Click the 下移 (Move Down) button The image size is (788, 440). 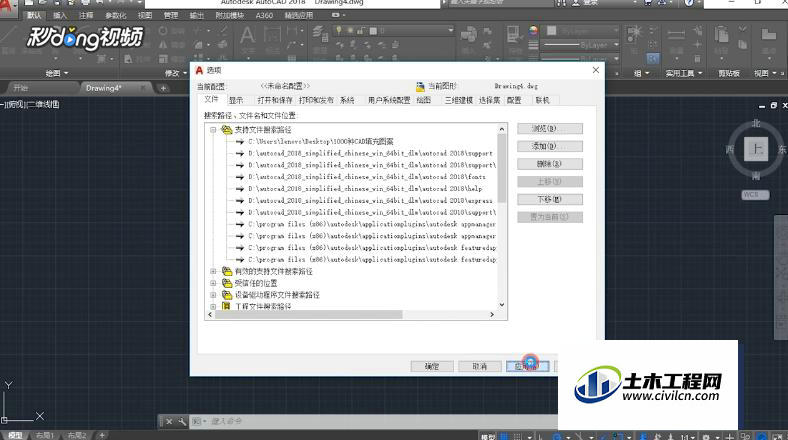(550, 199)
